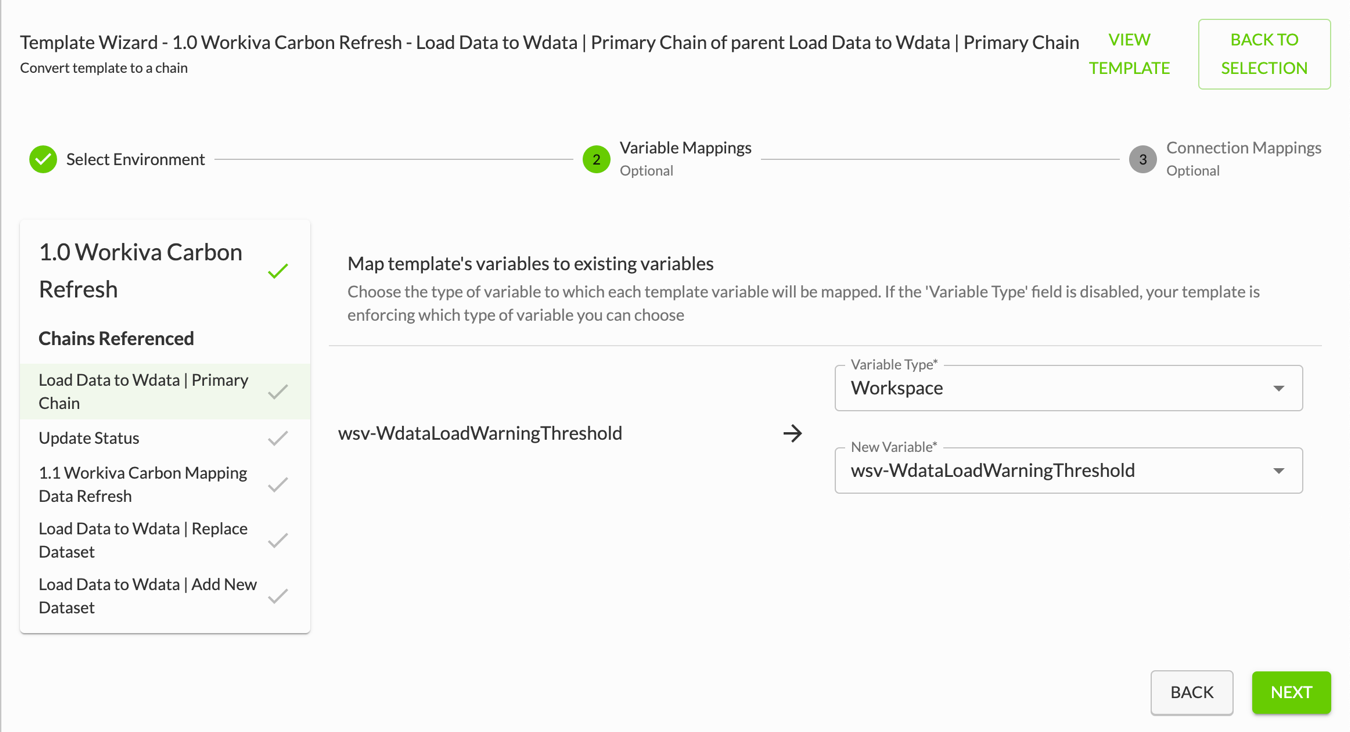The width and height of the screenshot is (1350, 732).
Task: Open the New Variable dropdown
Action: (x=1068, y=470)
